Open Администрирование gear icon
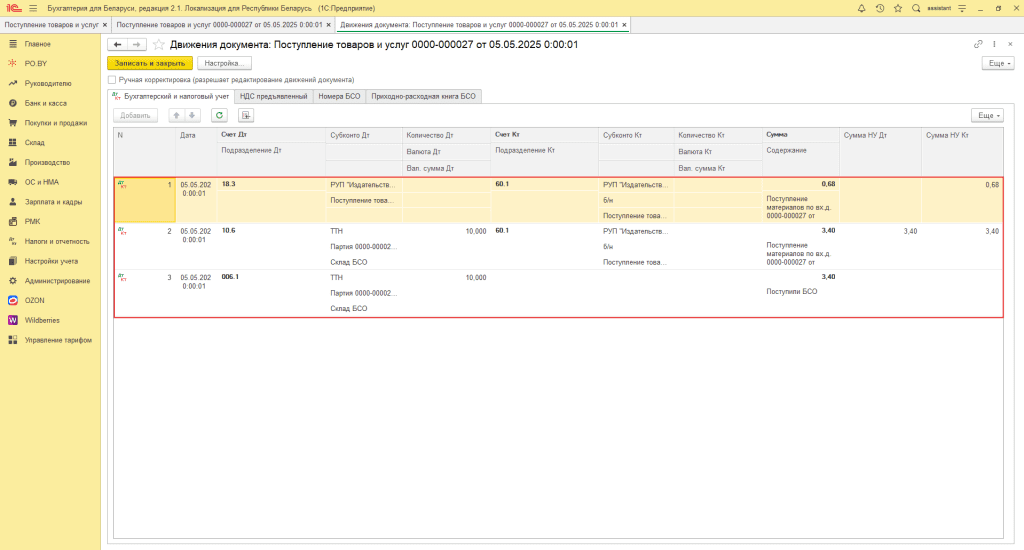Viewport: 1024px width, 550px height. click(x=12, y=281)
